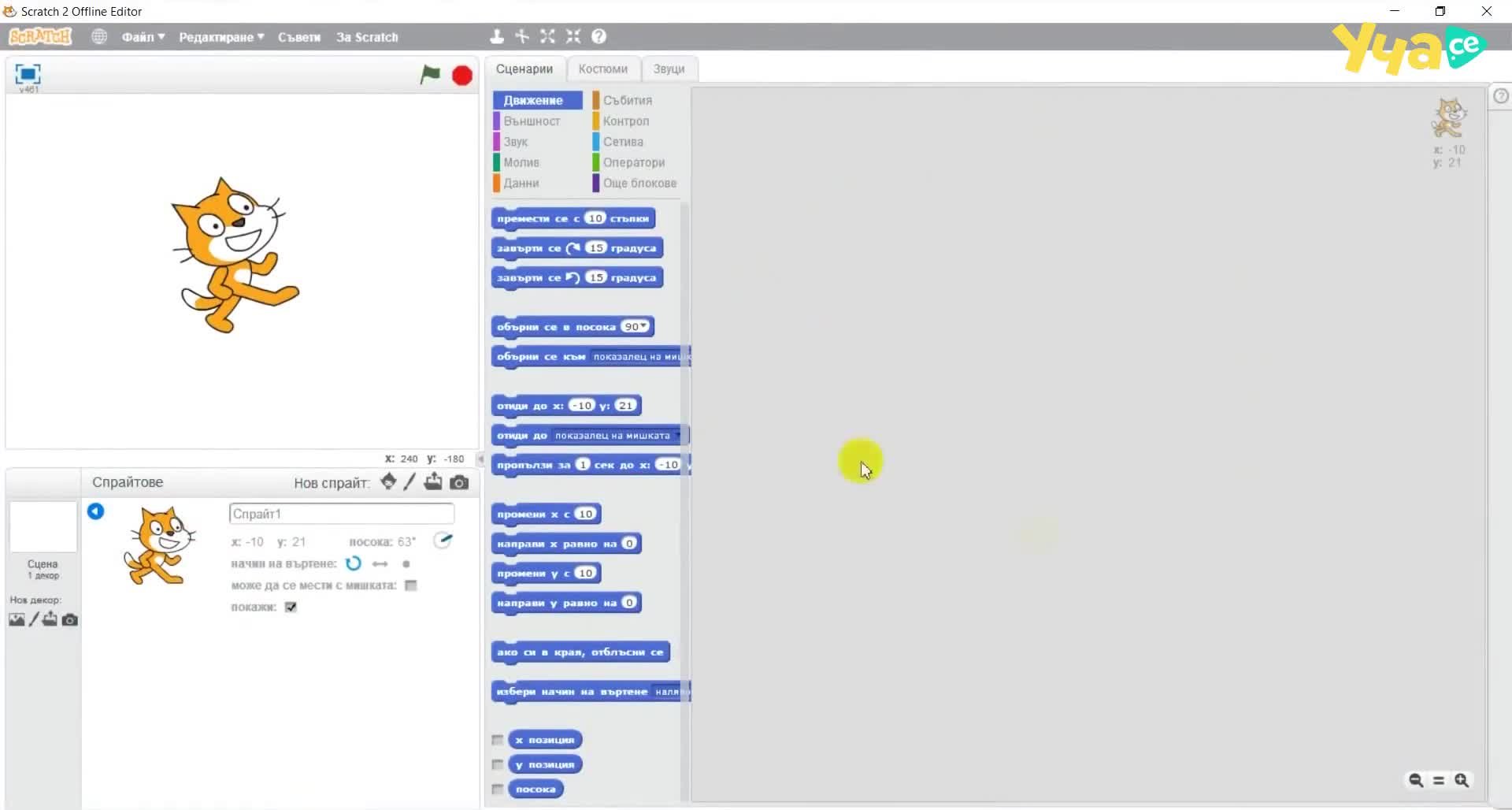The height and width of the screenshot is (810, 1512).
Task: Open the tips help panel tab
Action: 1501,96
